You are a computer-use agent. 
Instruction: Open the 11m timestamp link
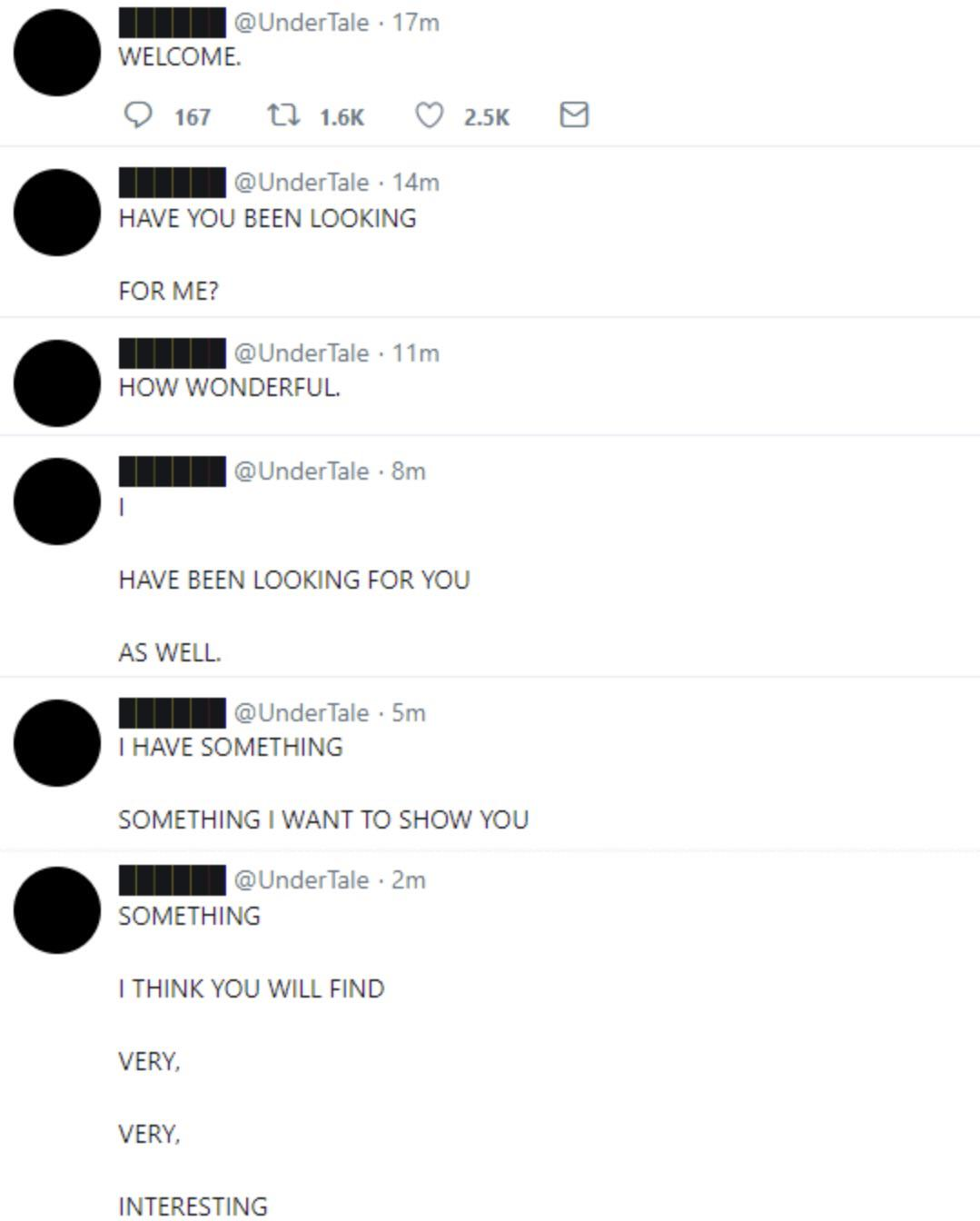click(x=416, y=352)
